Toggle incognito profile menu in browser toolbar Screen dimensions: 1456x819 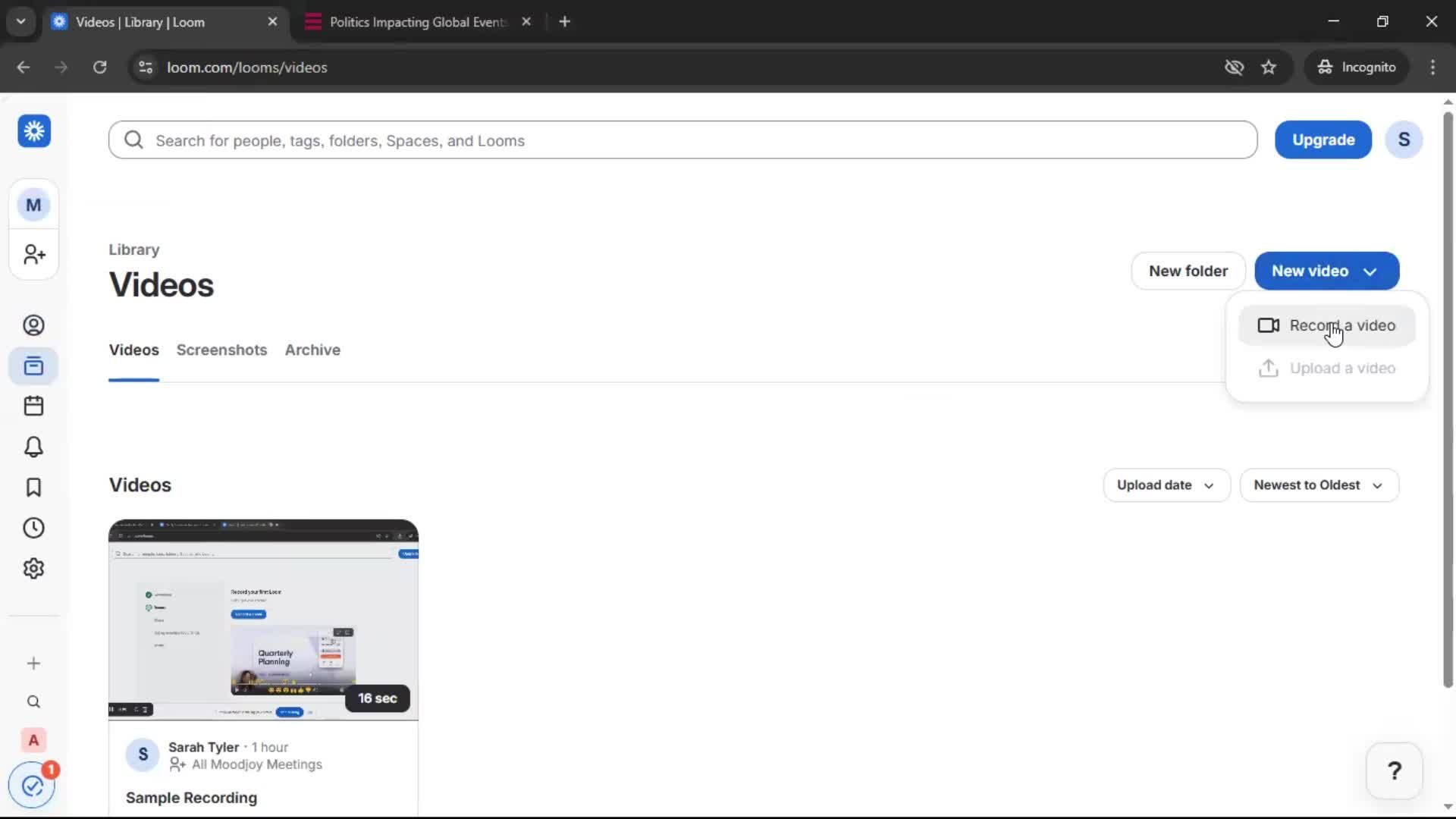[1357, 67]
